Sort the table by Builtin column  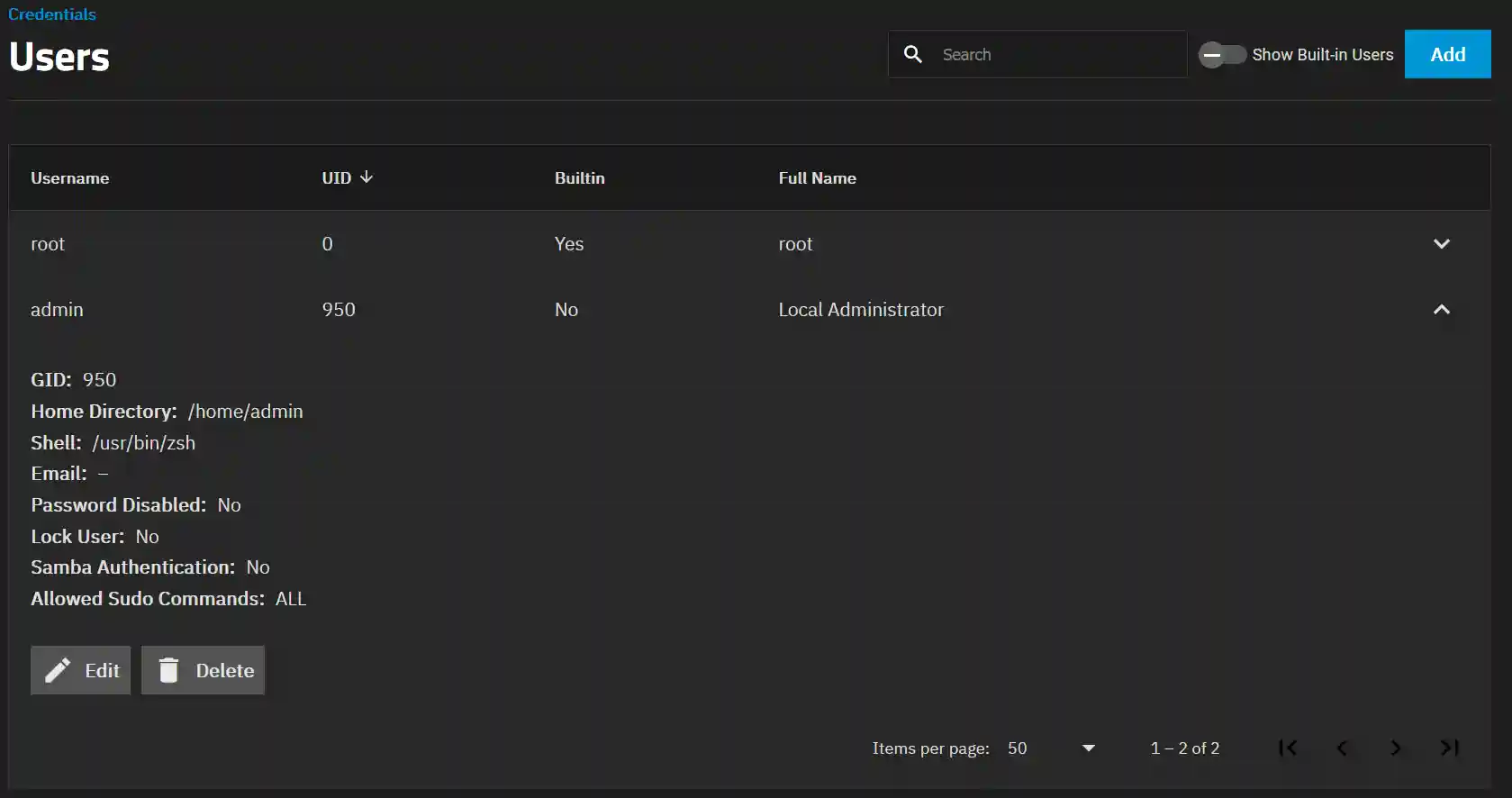point(579,178)
